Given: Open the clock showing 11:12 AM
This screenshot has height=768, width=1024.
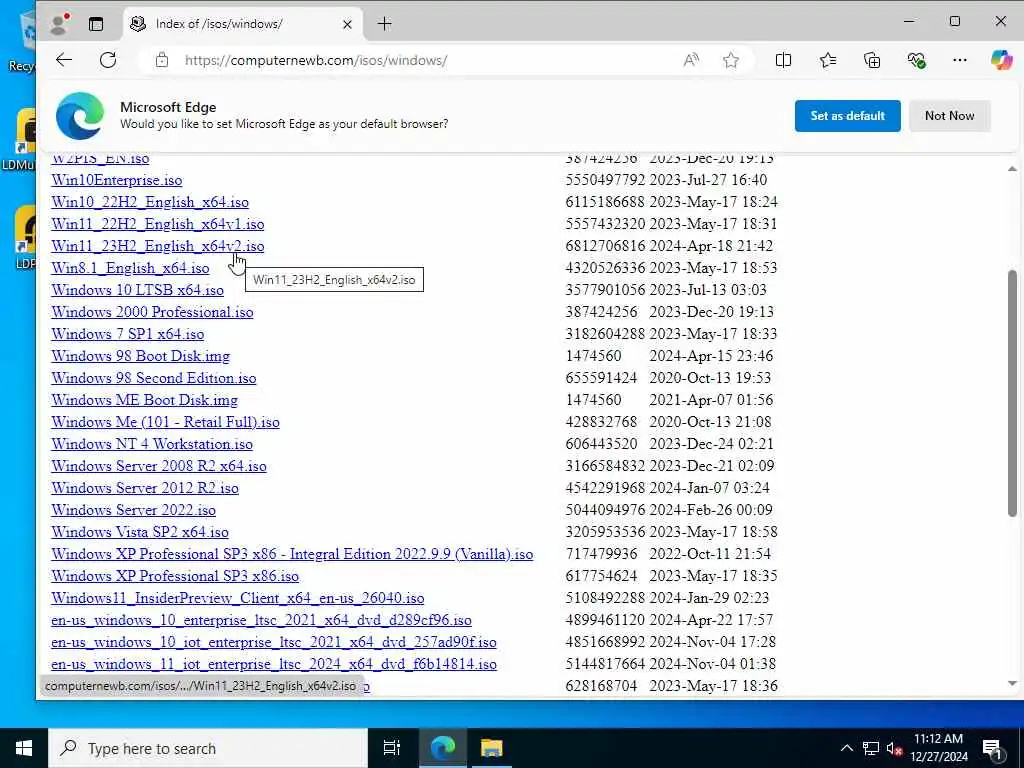Looking at the screenshot, I should click(938, 748).
